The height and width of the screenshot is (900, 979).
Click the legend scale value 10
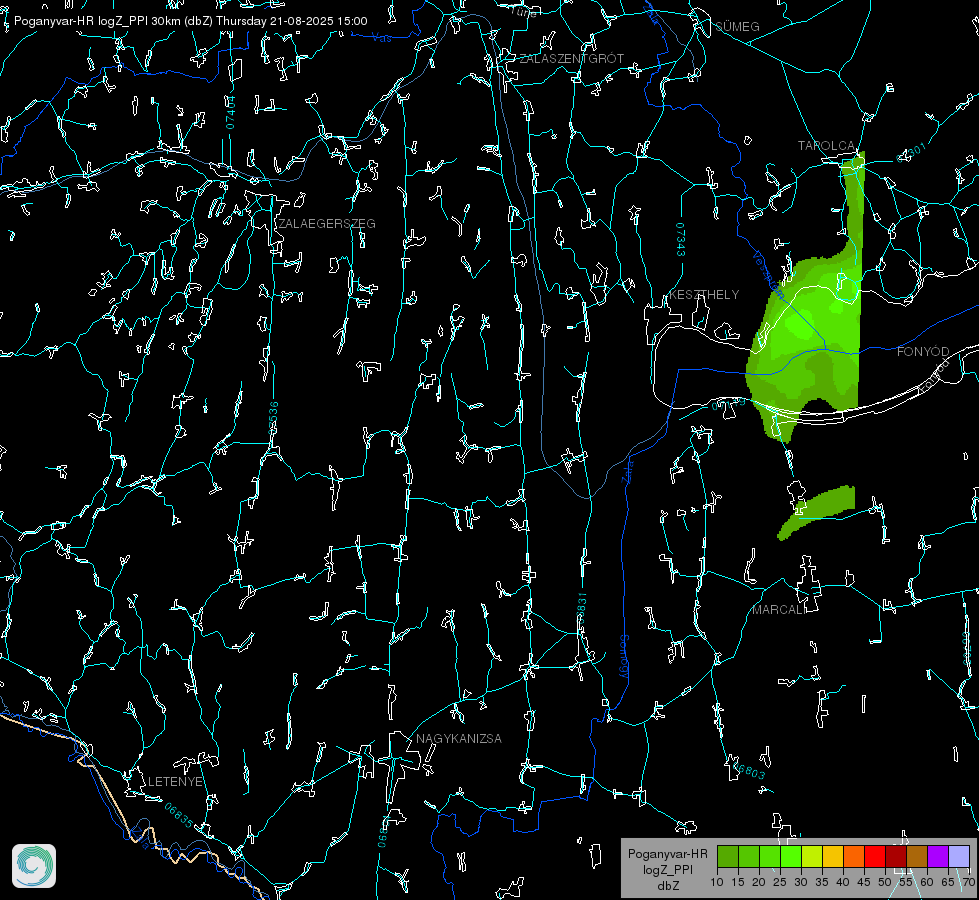tap(717, 882)
